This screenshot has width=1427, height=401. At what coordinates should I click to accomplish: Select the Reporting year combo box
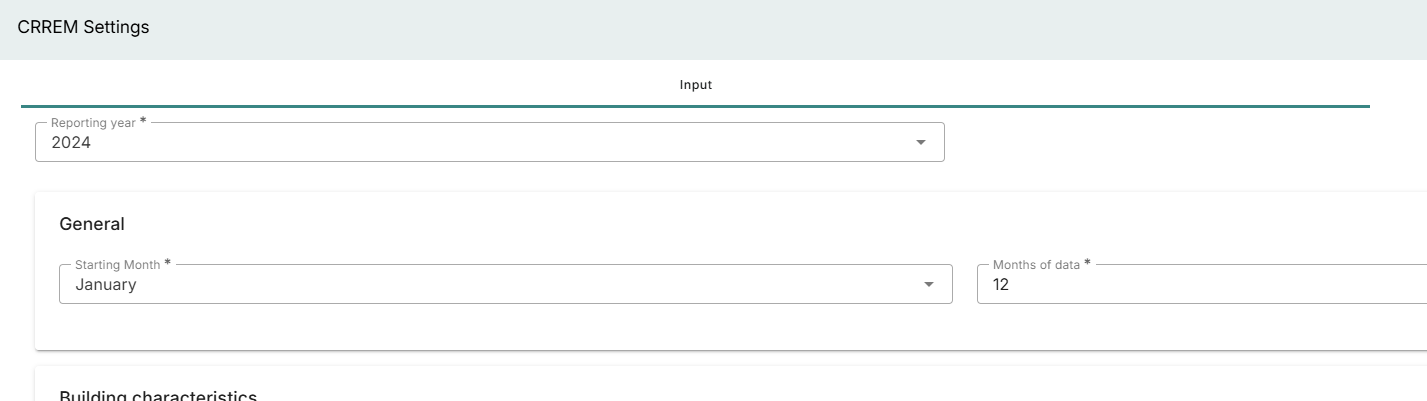click(x=490, y=142)
